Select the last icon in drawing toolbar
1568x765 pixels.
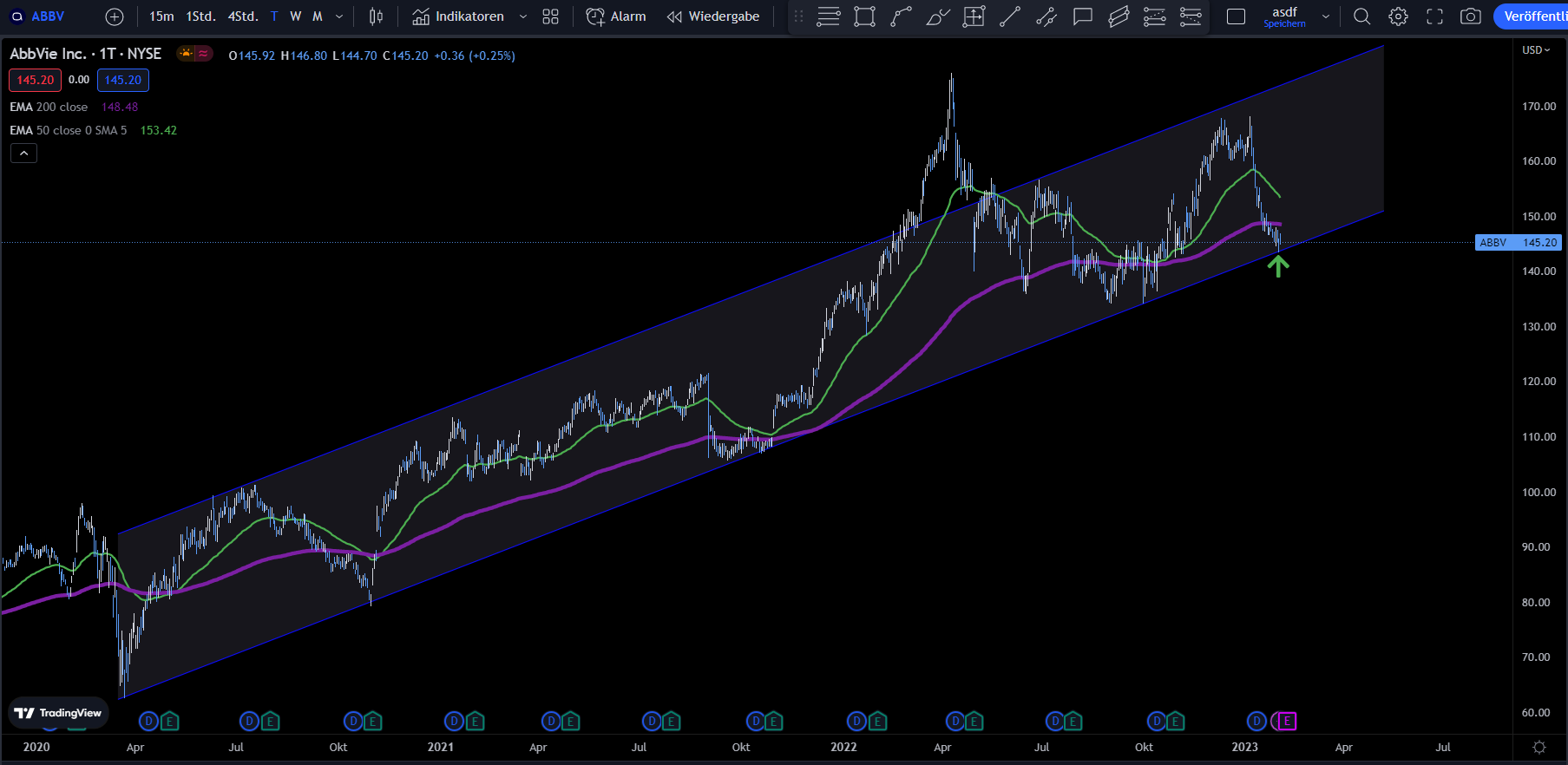click(1191, 16)
